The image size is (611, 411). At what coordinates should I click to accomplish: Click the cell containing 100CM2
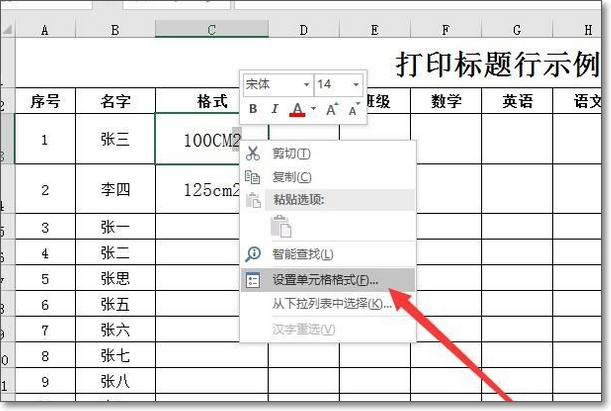pos(212,139)
